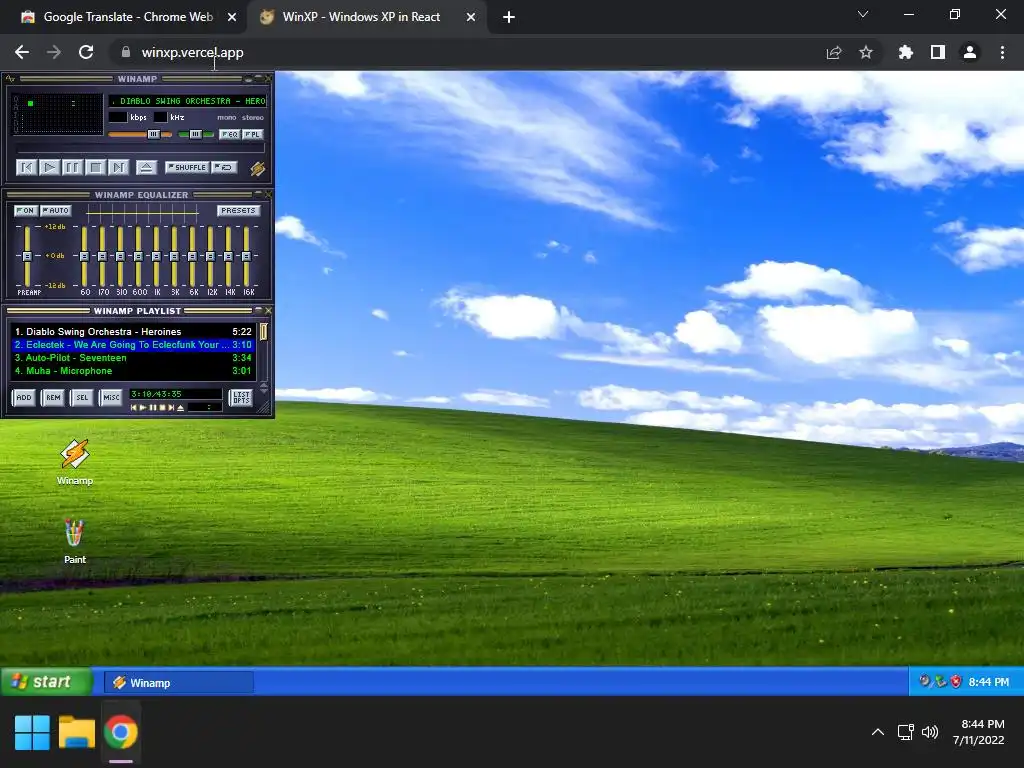
Task: Bookmark this page with the star icon
Action: 866,52
